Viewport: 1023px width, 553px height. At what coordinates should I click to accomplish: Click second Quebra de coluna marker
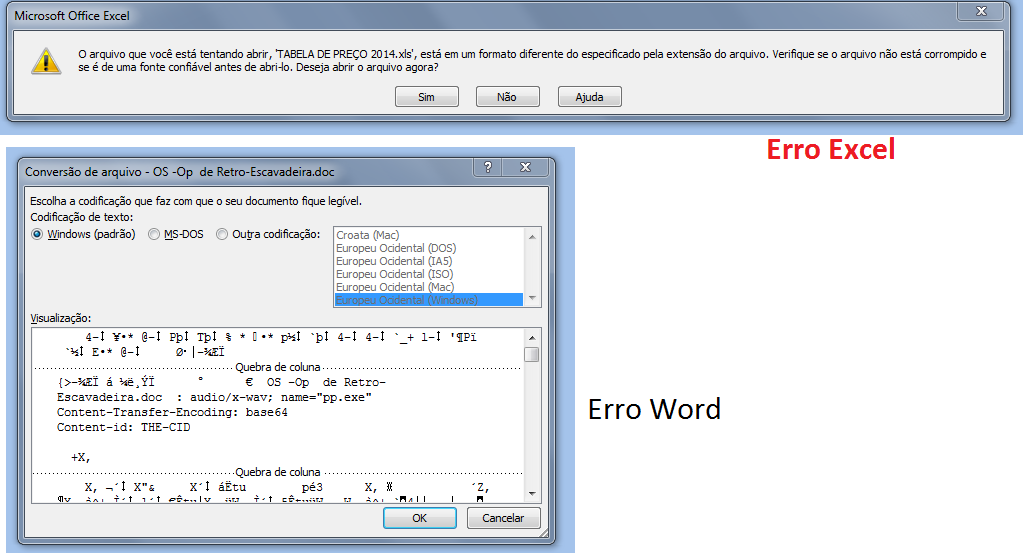[x=278, y=472]
